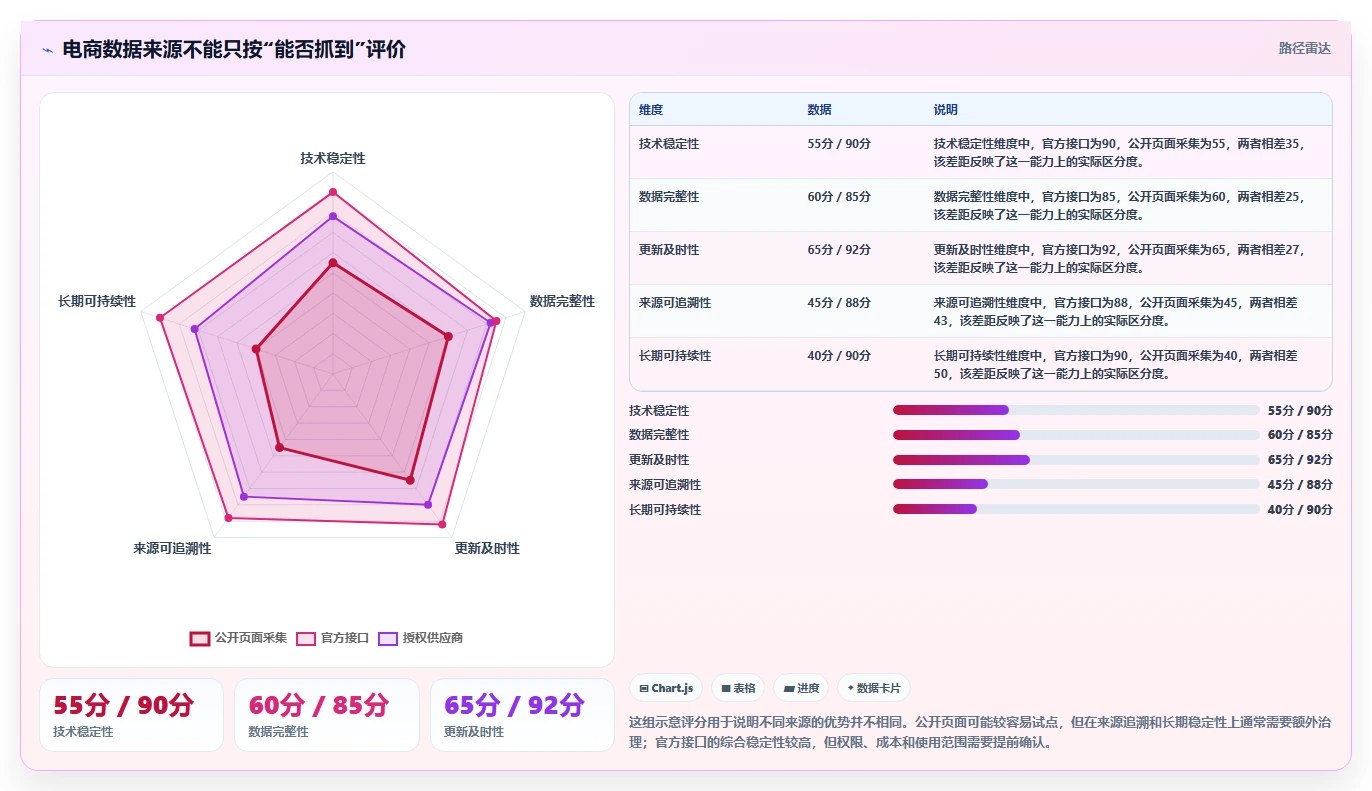Viewport: 1372px width, 791px height.
Task: Click 官方接口 data point on 长期可持续性 axis
Action: [x=160, y=318]
